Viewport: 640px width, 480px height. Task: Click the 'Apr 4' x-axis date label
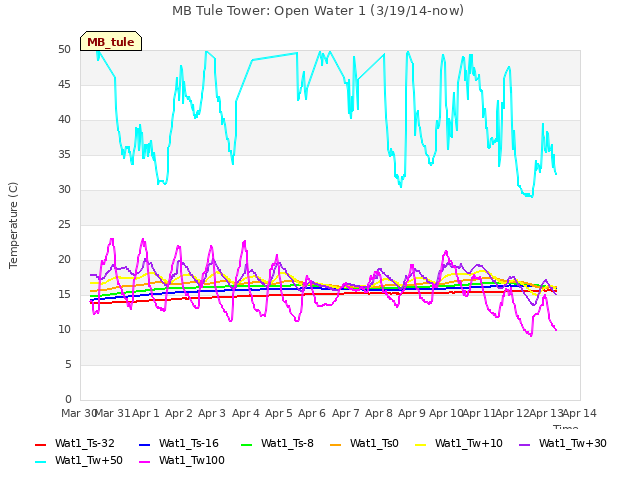click(x=246, y=413)
